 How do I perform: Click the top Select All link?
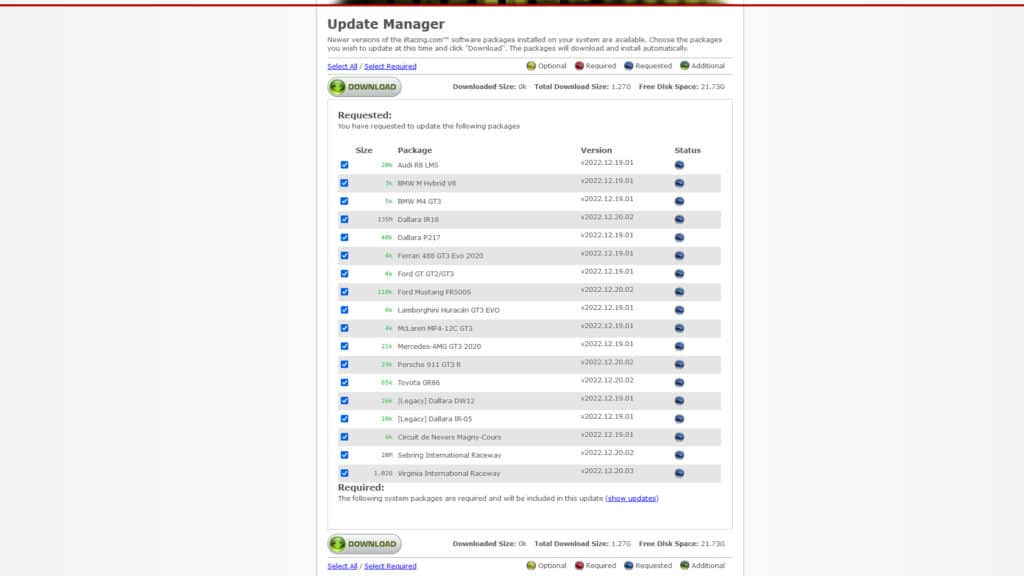pos(342,67)
